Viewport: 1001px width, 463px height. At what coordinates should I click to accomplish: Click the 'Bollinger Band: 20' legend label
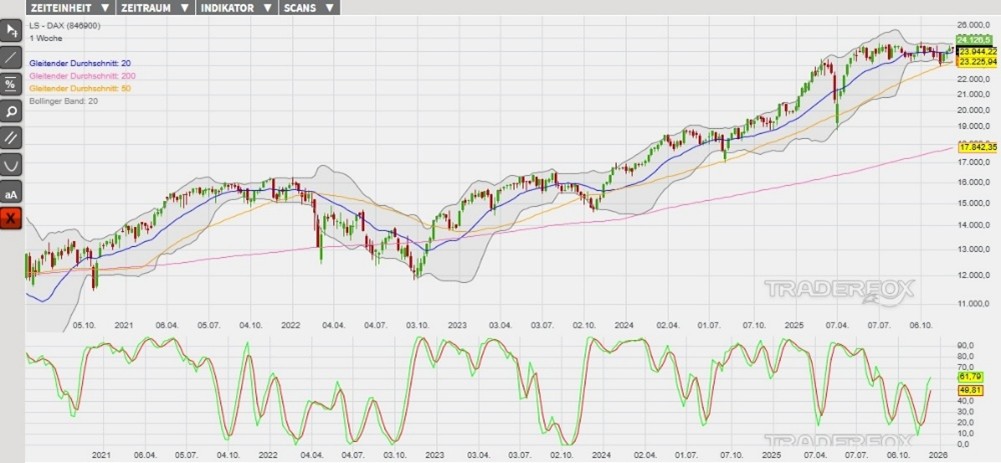point(65,101)
